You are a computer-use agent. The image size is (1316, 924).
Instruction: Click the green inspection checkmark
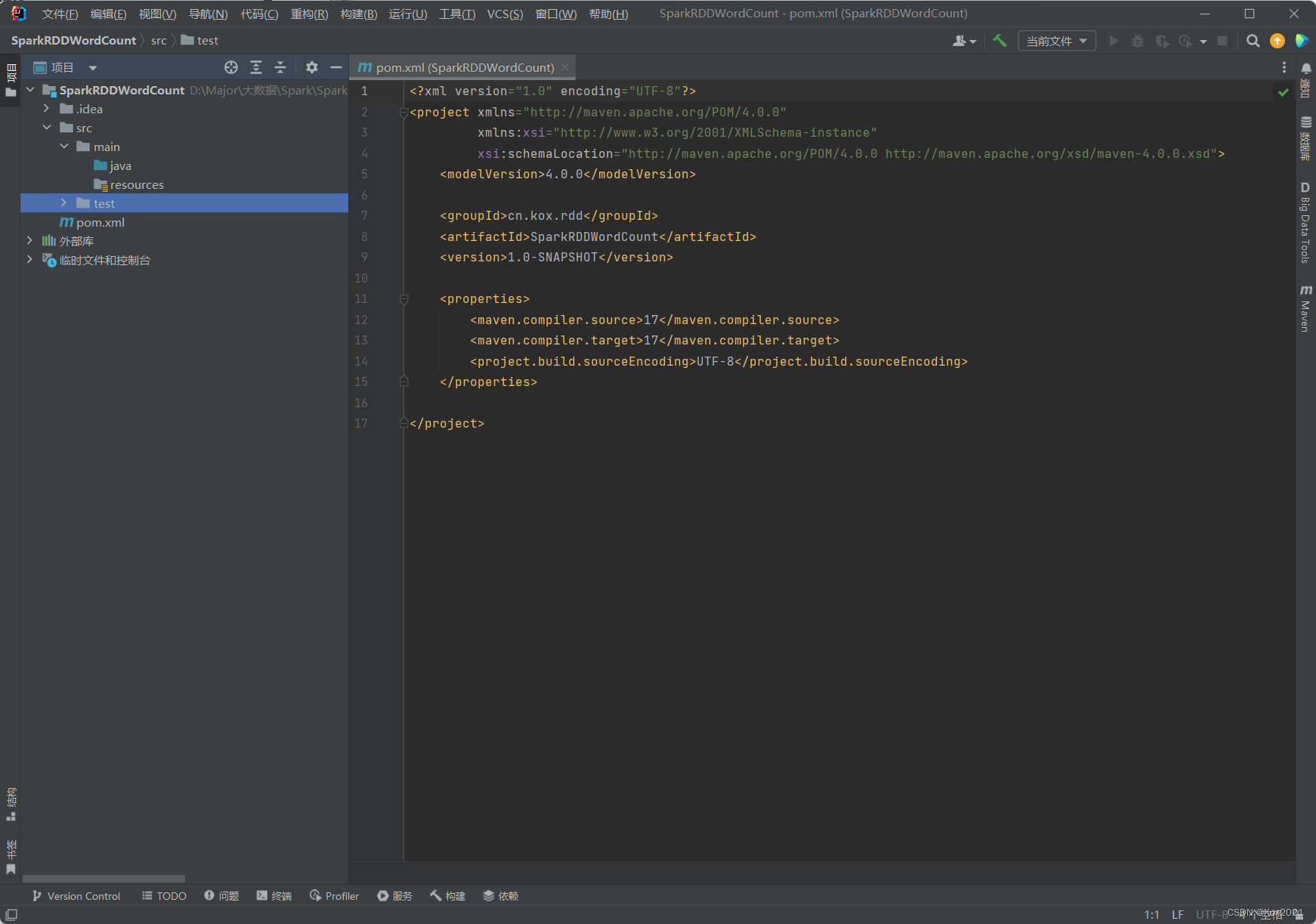(1284, 92)
